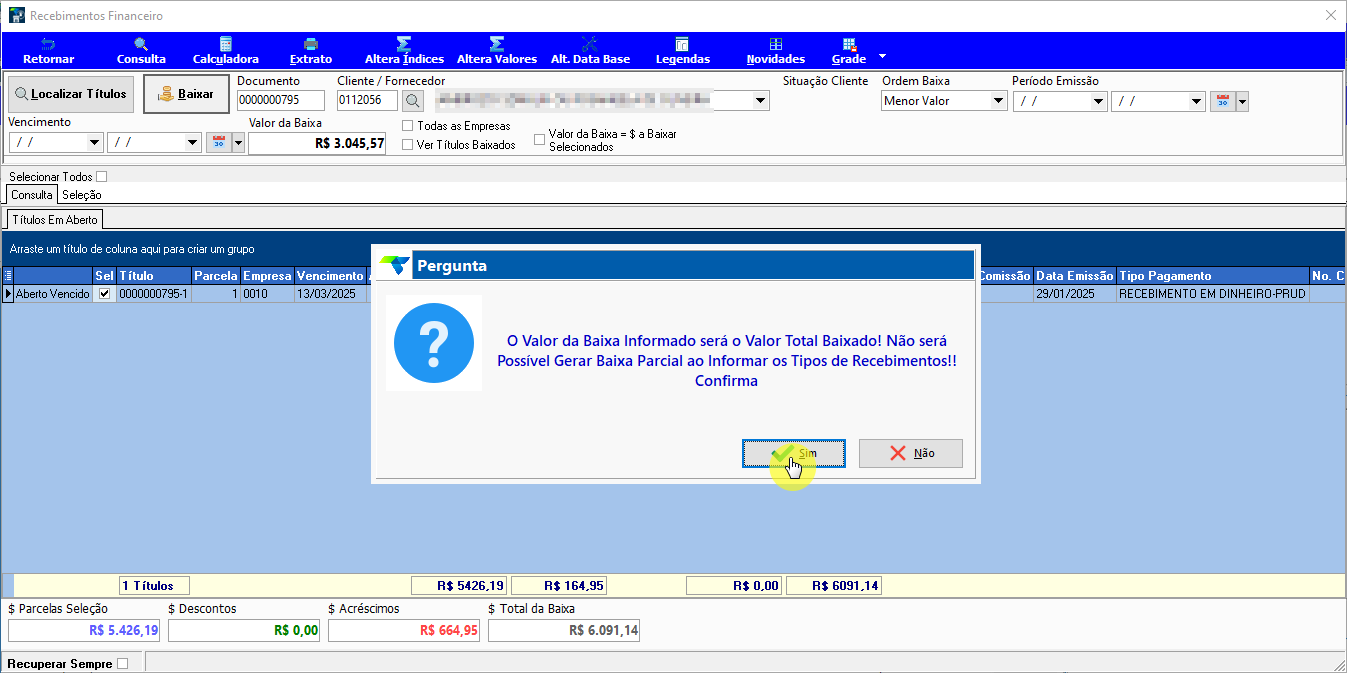
Task: Click the Vencimento column header
Action: tap(329, 276)
